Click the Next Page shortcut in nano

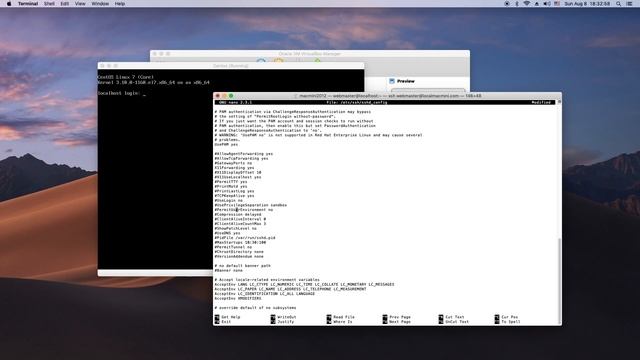397,322
